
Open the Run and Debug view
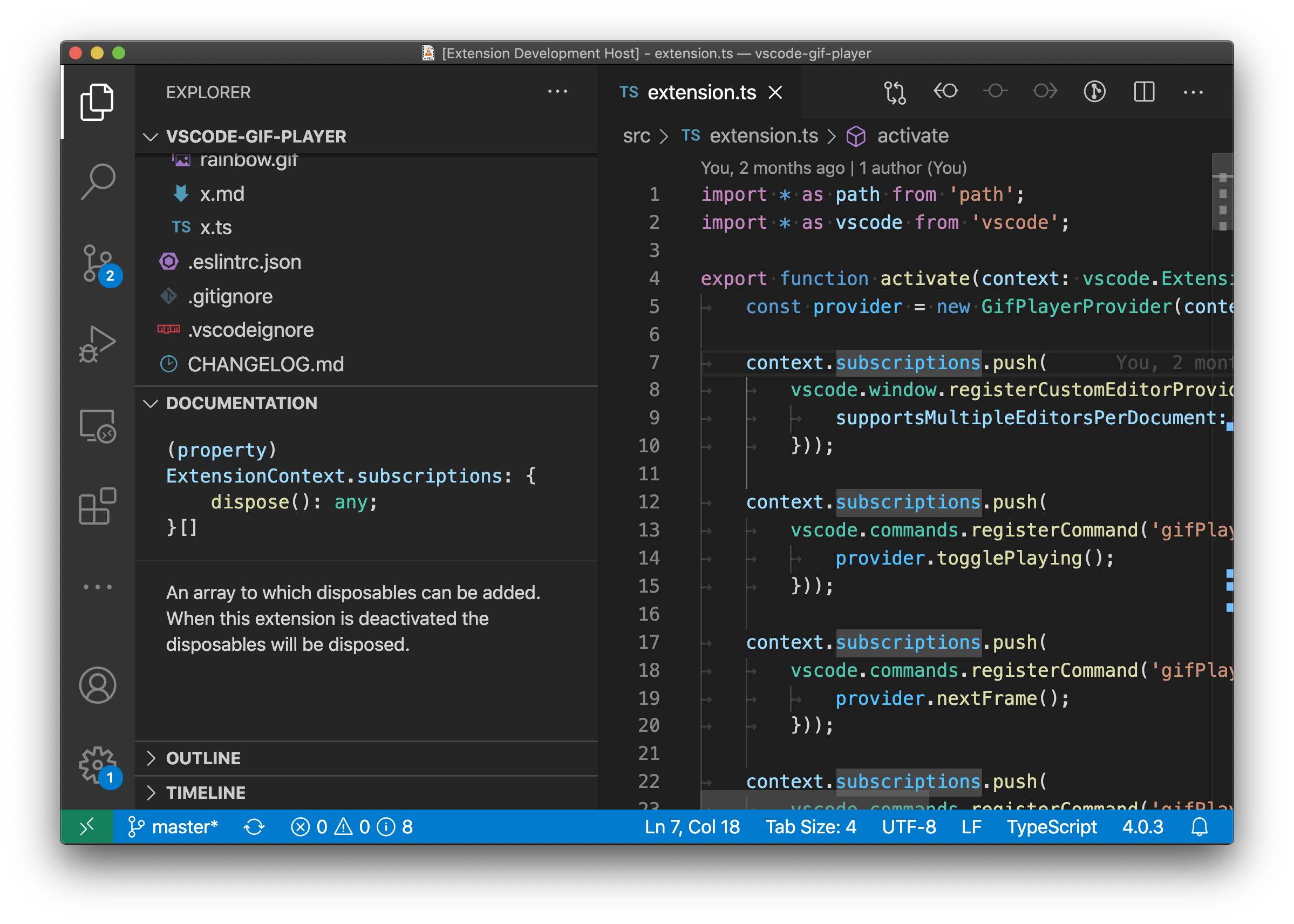click(98, 344)
